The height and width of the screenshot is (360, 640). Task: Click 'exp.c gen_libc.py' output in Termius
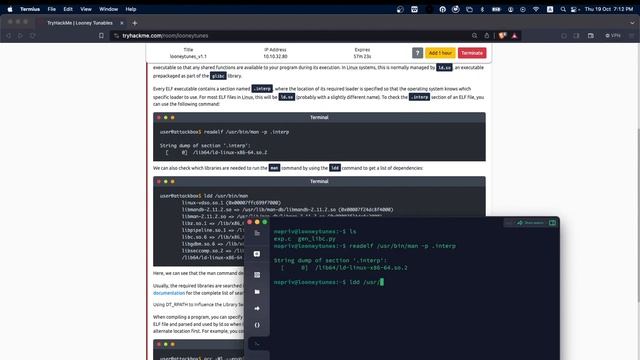[x=304, y=239]
